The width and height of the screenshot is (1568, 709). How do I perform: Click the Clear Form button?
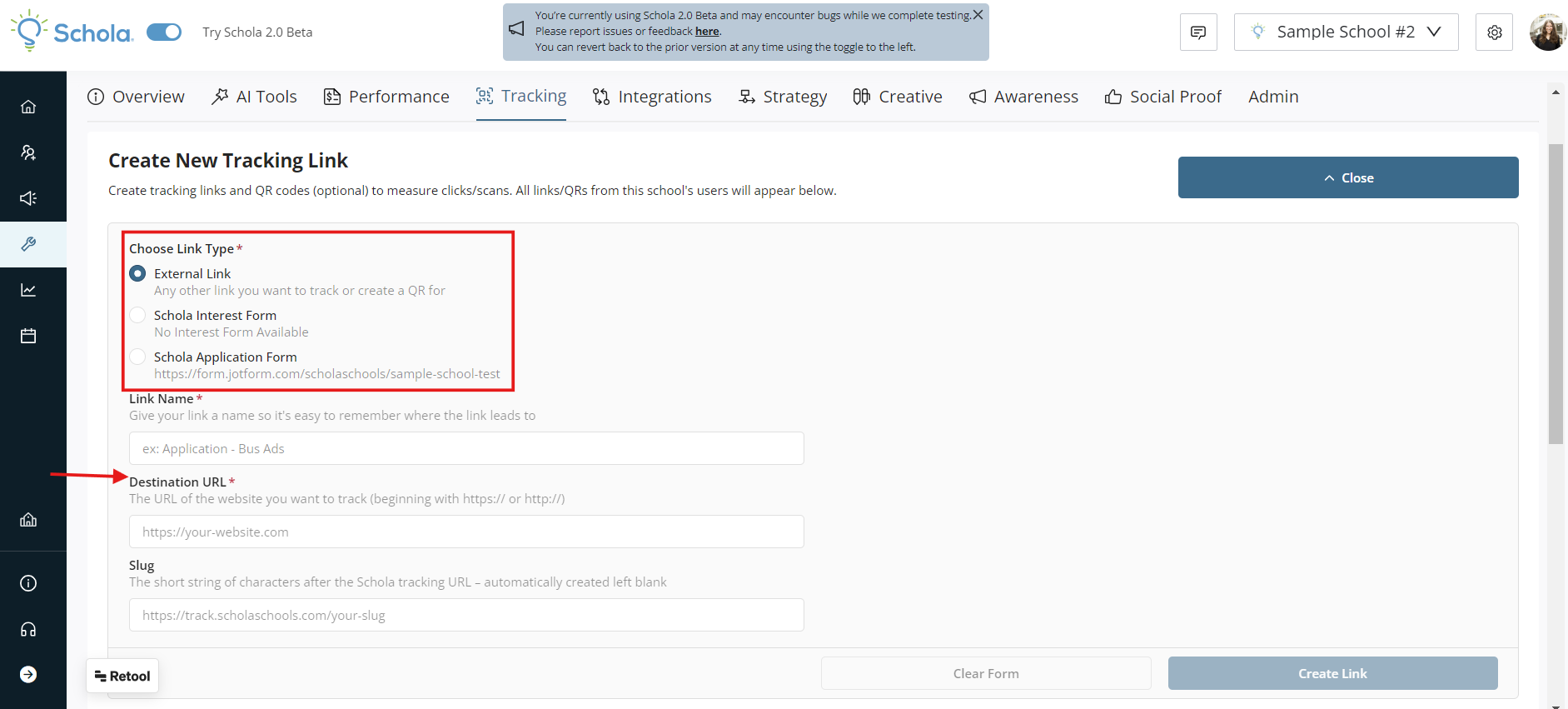(x=986, y=673)
